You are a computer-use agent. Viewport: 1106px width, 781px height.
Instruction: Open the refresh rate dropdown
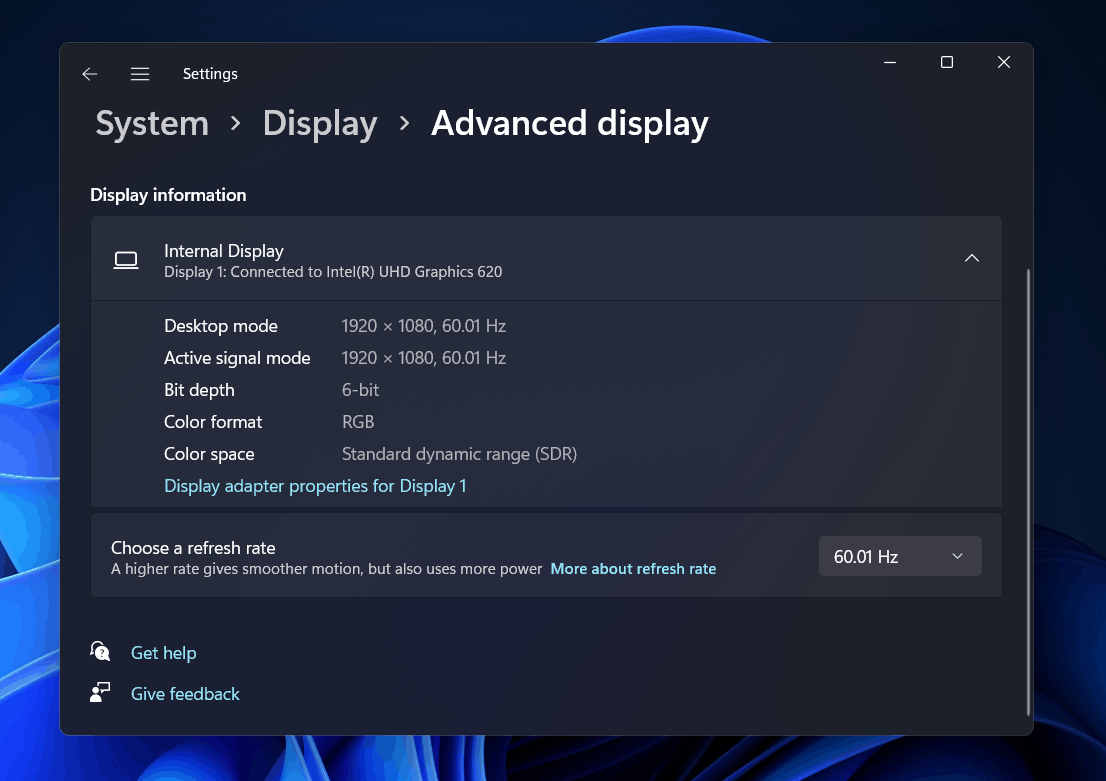pos(899,556)
